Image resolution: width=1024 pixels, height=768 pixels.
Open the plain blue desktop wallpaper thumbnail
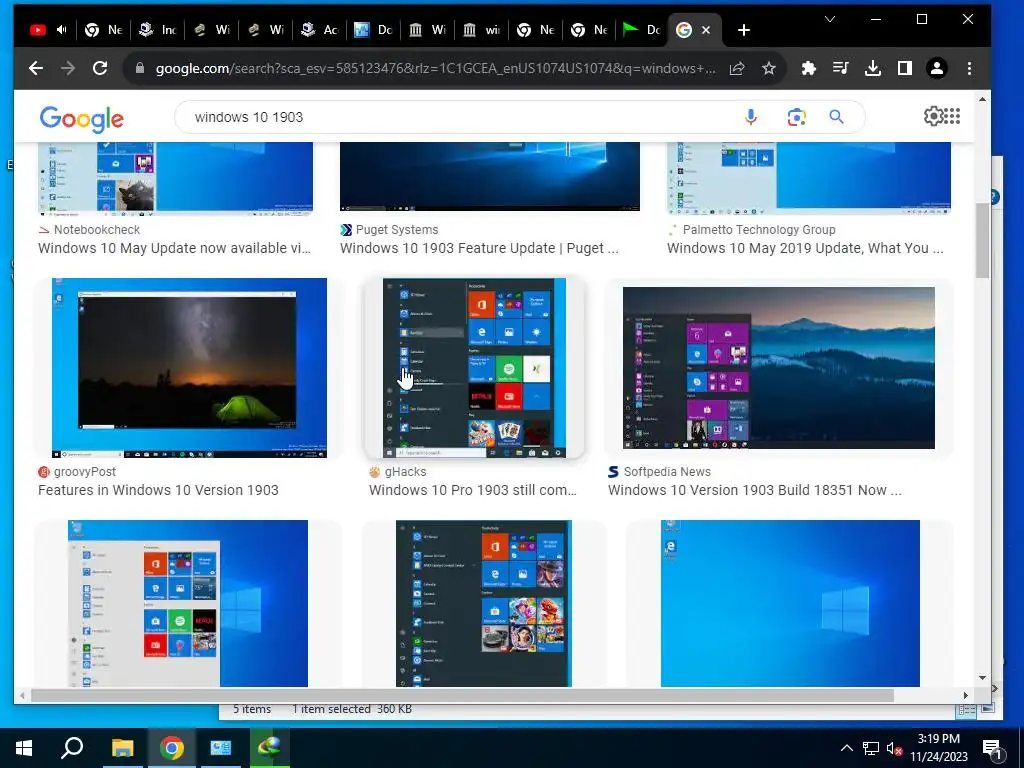(x=790, y=603)
